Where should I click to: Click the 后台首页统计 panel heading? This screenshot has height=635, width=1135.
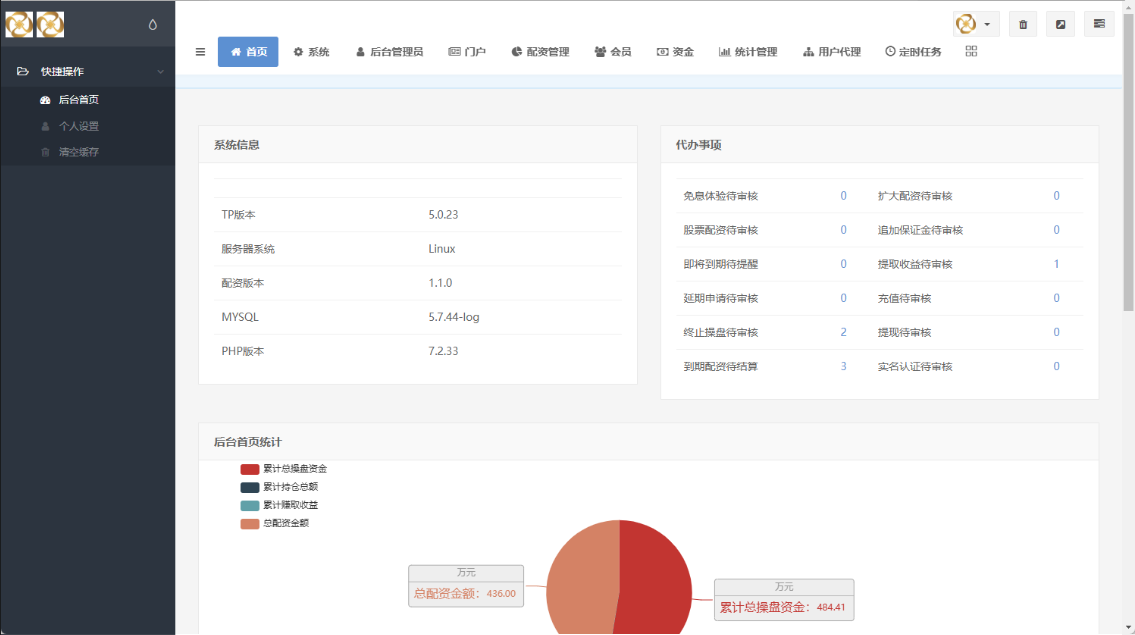pyautogui.click(x=248, y=442)
